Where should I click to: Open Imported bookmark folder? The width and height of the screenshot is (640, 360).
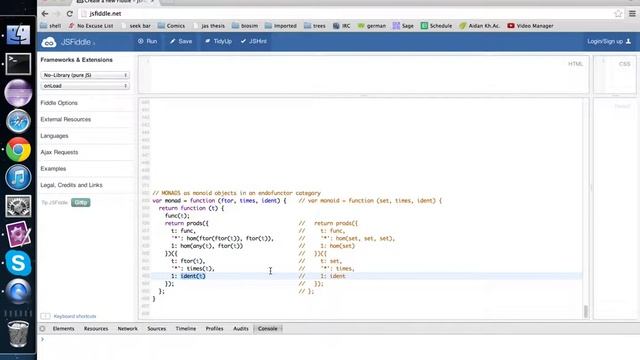[x=281, y=26]
